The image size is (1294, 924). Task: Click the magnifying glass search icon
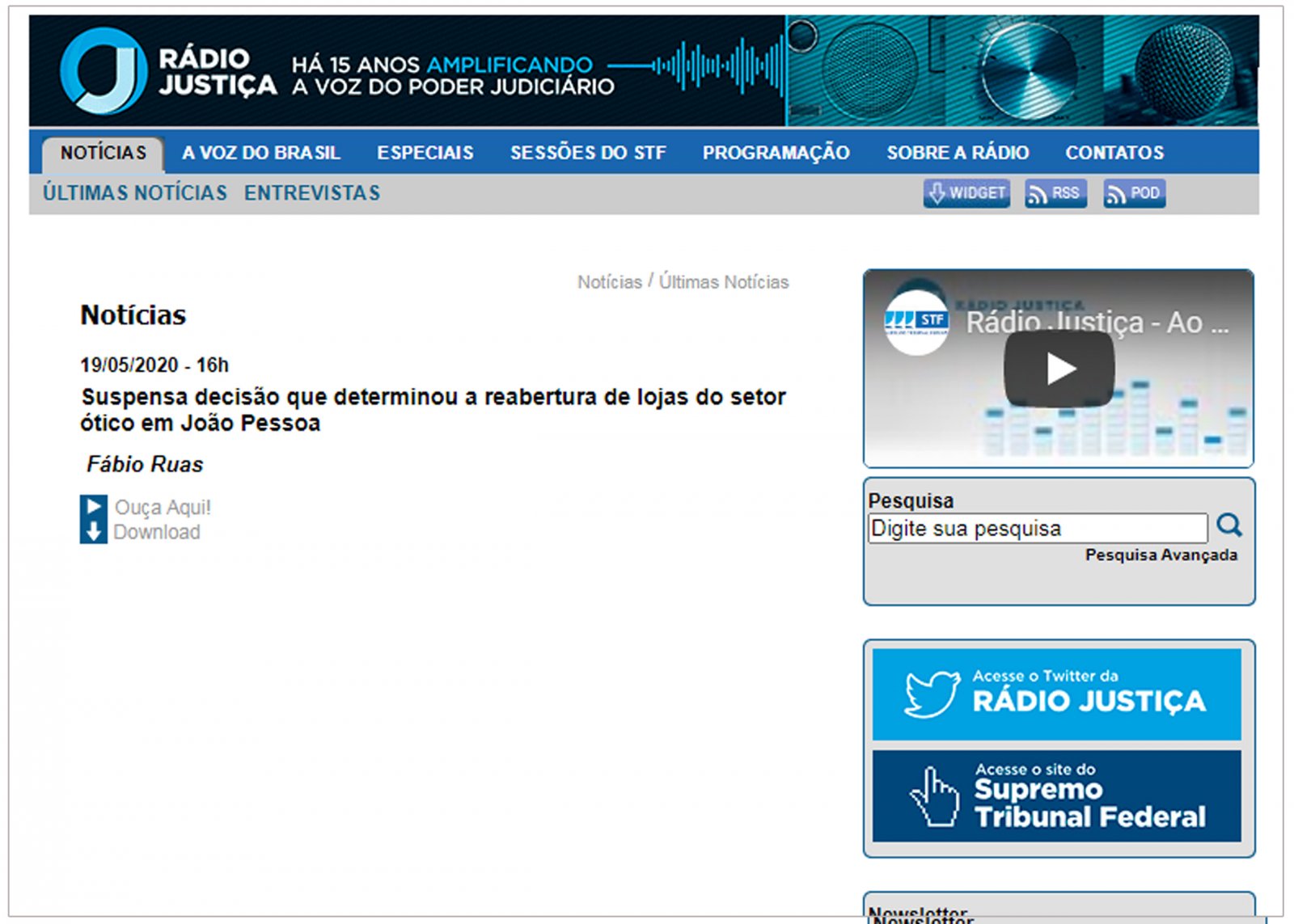pos(1229,525)
